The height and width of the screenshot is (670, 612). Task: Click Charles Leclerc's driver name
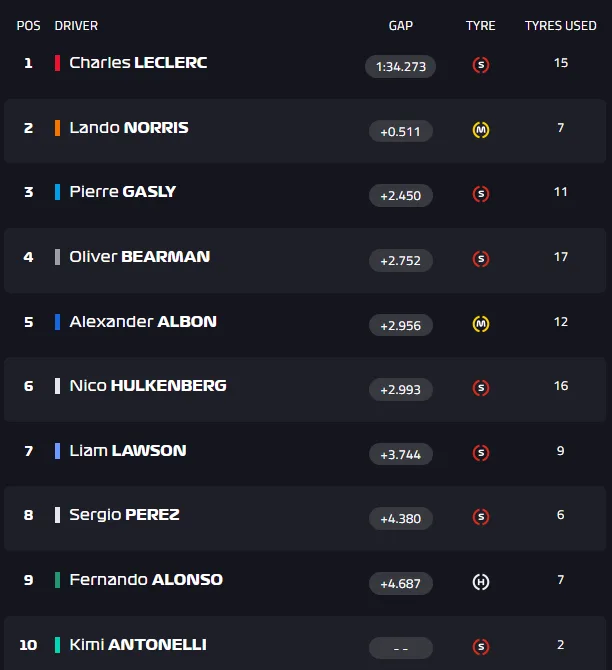coord(138,63)
